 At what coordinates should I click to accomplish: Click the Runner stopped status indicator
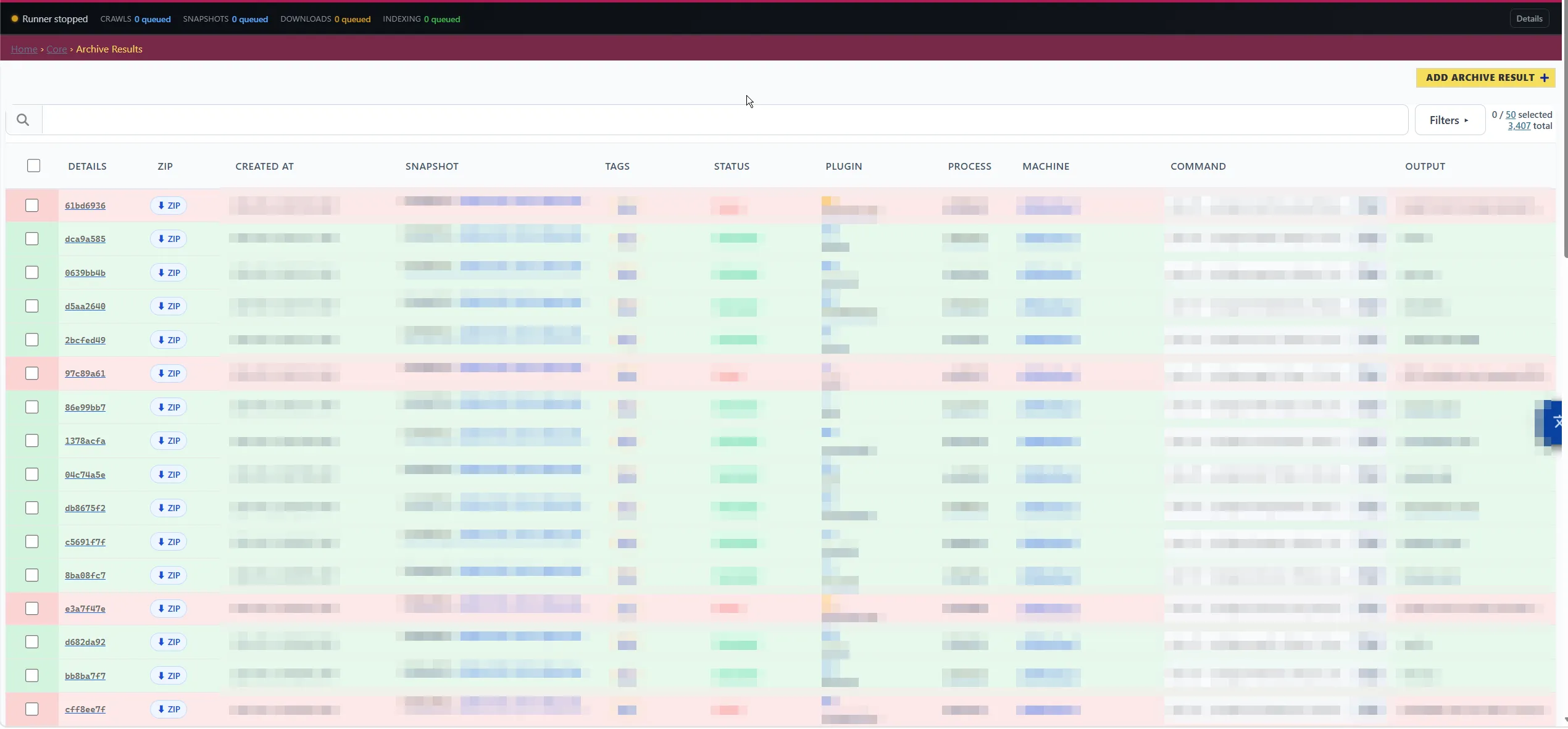click(49, 19)
